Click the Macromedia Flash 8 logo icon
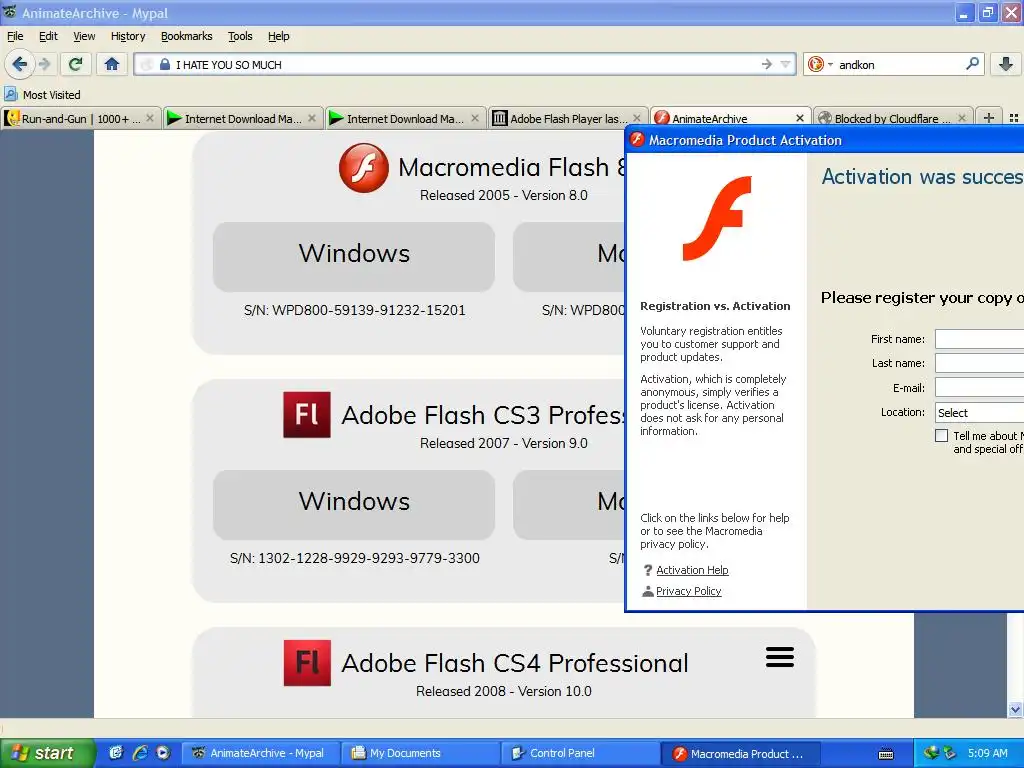This screenshot has height=768, width=1024. pos(364,168)
